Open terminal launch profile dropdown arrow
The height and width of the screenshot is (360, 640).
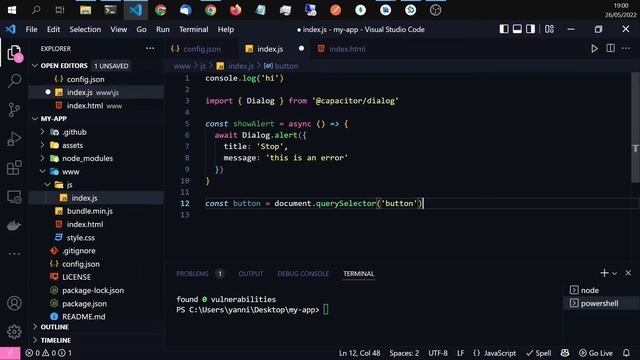pyautogui.click(x=614, y=273)
